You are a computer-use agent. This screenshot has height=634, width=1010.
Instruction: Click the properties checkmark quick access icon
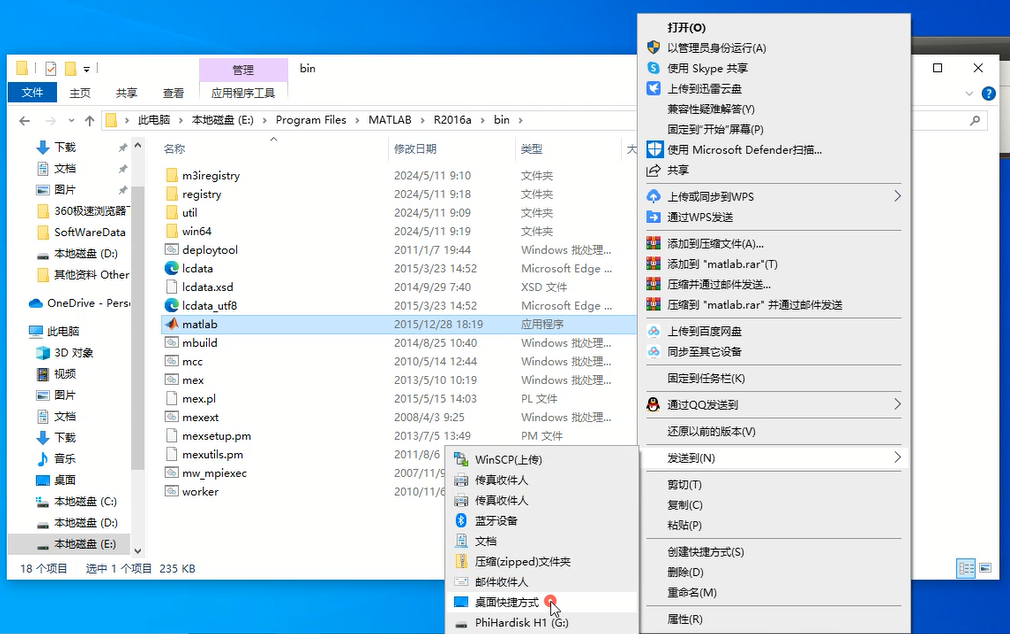51,68
